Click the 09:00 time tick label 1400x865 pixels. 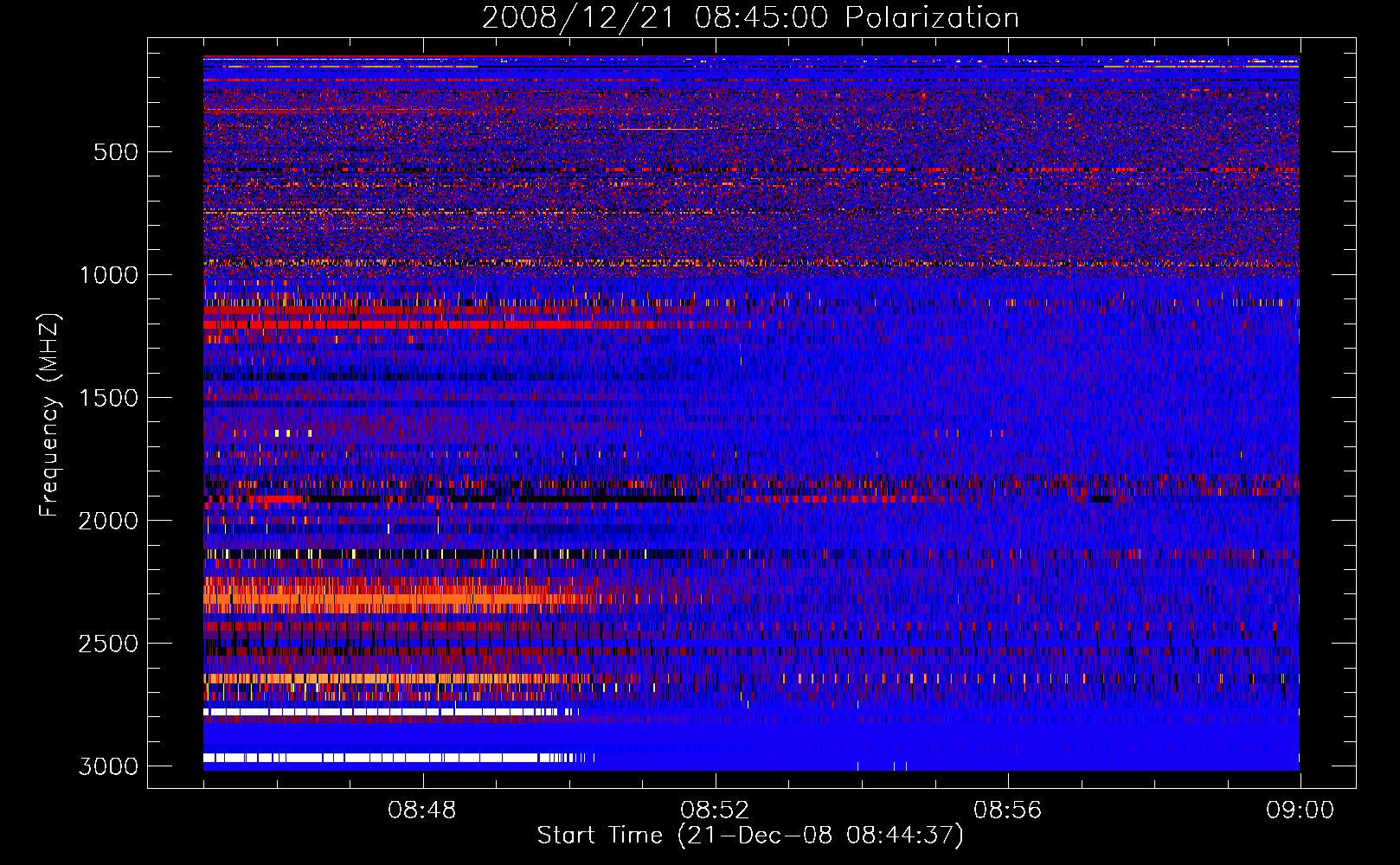[x=1300, y=811]
